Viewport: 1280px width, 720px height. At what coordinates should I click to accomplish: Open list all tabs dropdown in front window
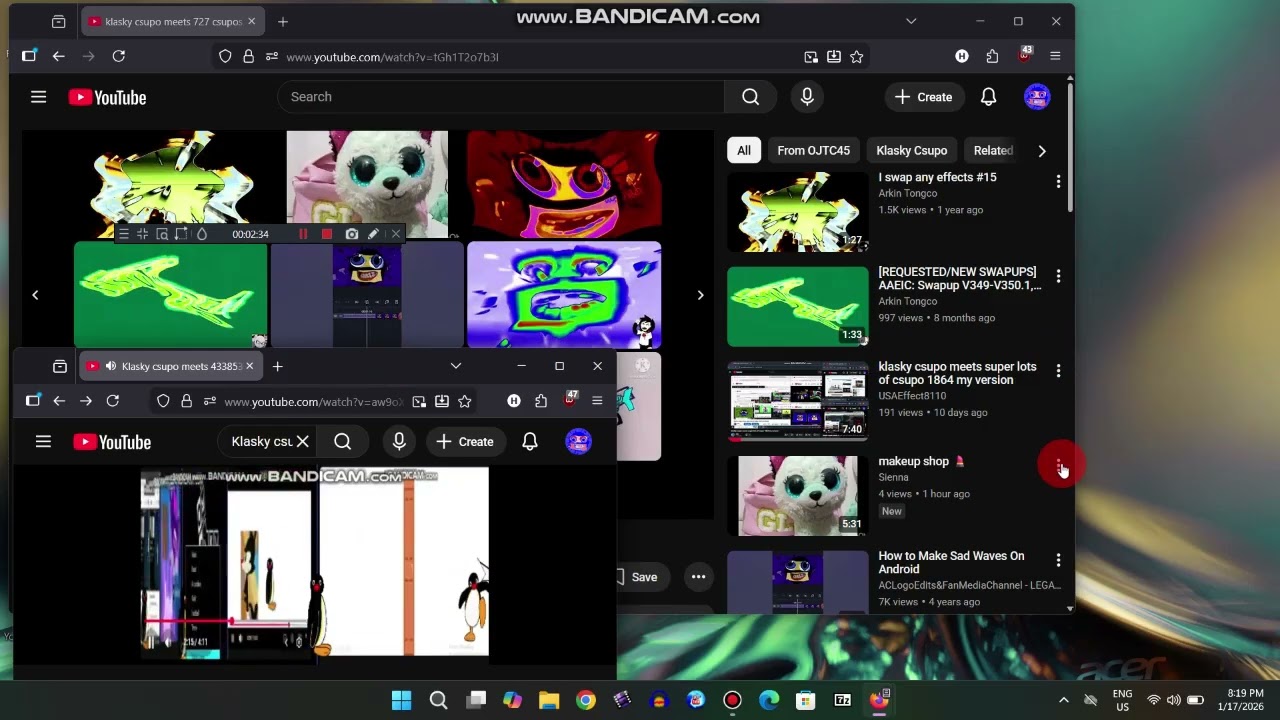pos(456,366)
